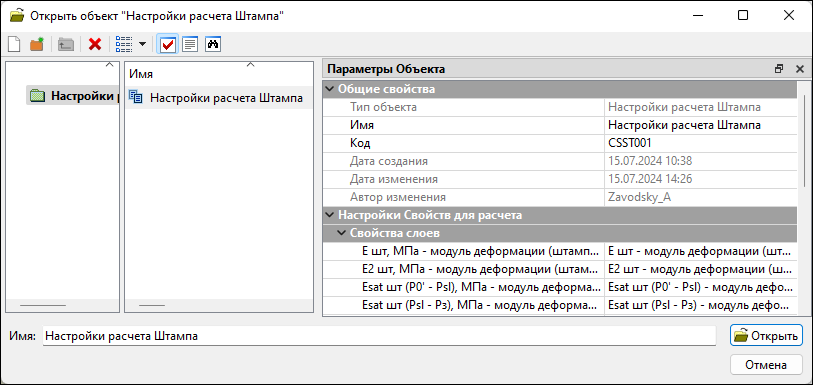Select 'Настройки расчета Штампа' in list
The image size is (813, 385).
(227, 97)
